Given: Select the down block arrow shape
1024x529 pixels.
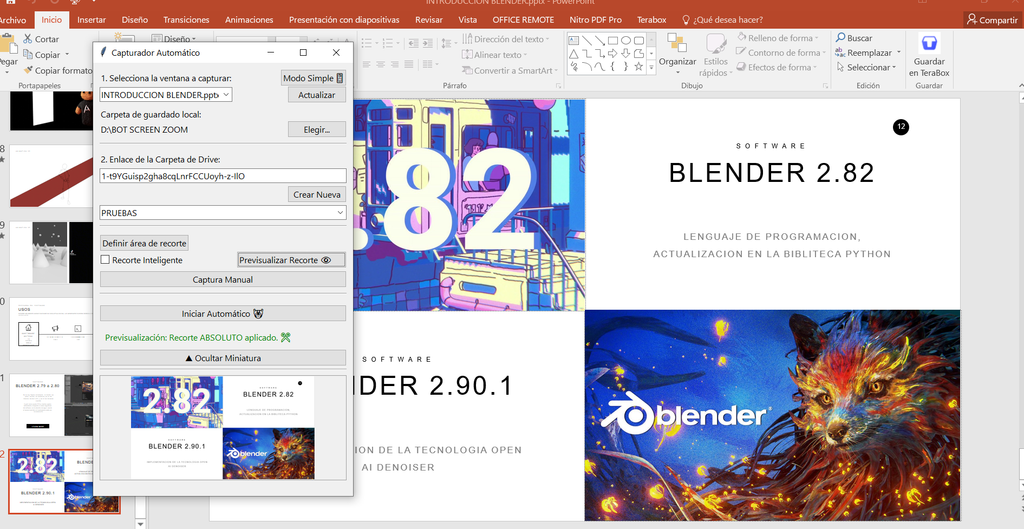Looking at the screenshot, I should [x=626, y=54].
